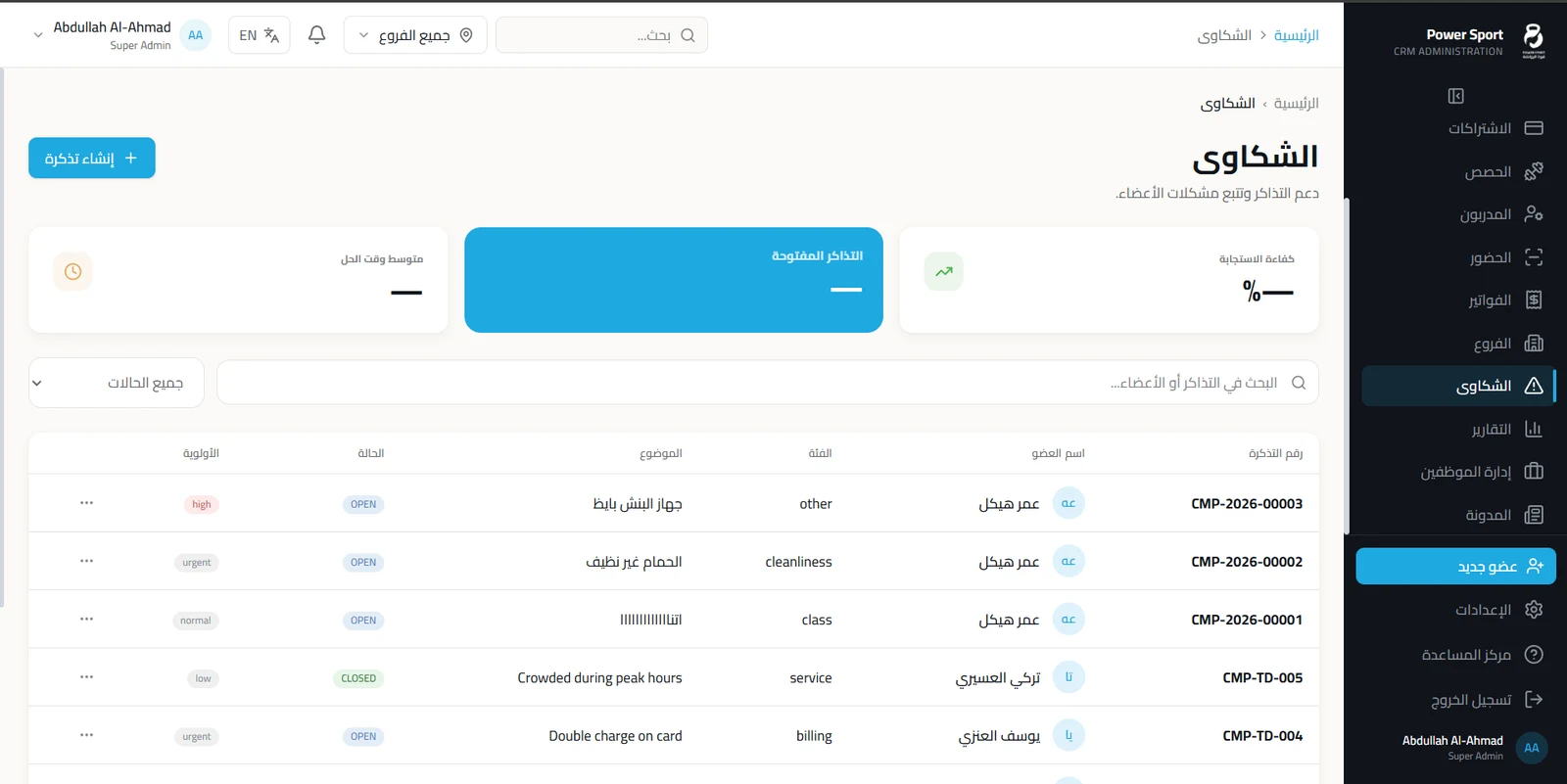
Task: Expand the Abdullah Al-Ahmad user menu chevron
Action: pyautogui.click(x=38, y=35)
